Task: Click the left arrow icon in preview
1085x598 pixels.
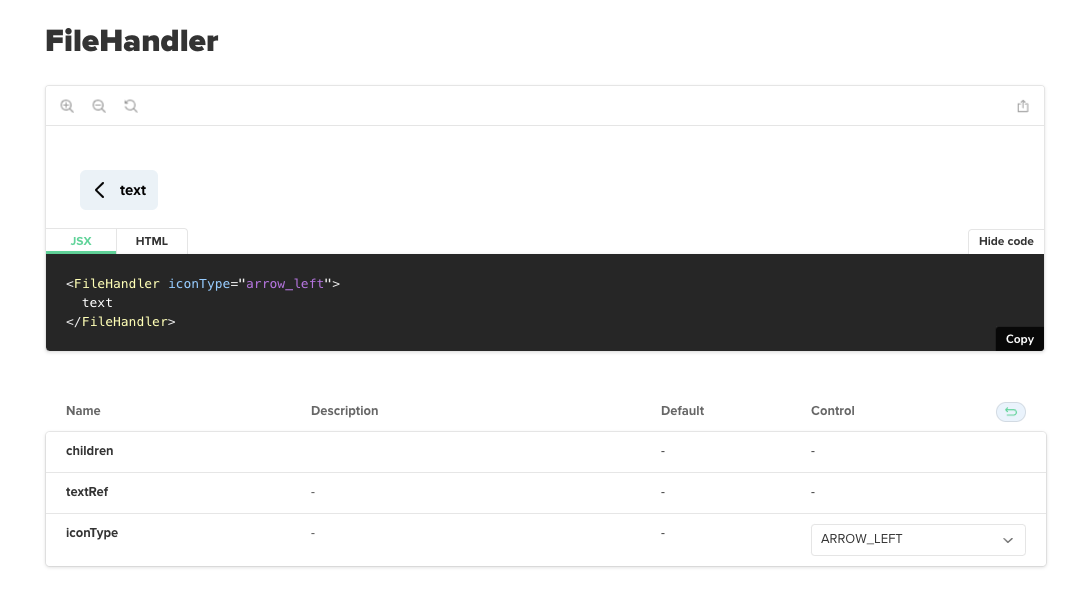Action: [x=100, y=190]
